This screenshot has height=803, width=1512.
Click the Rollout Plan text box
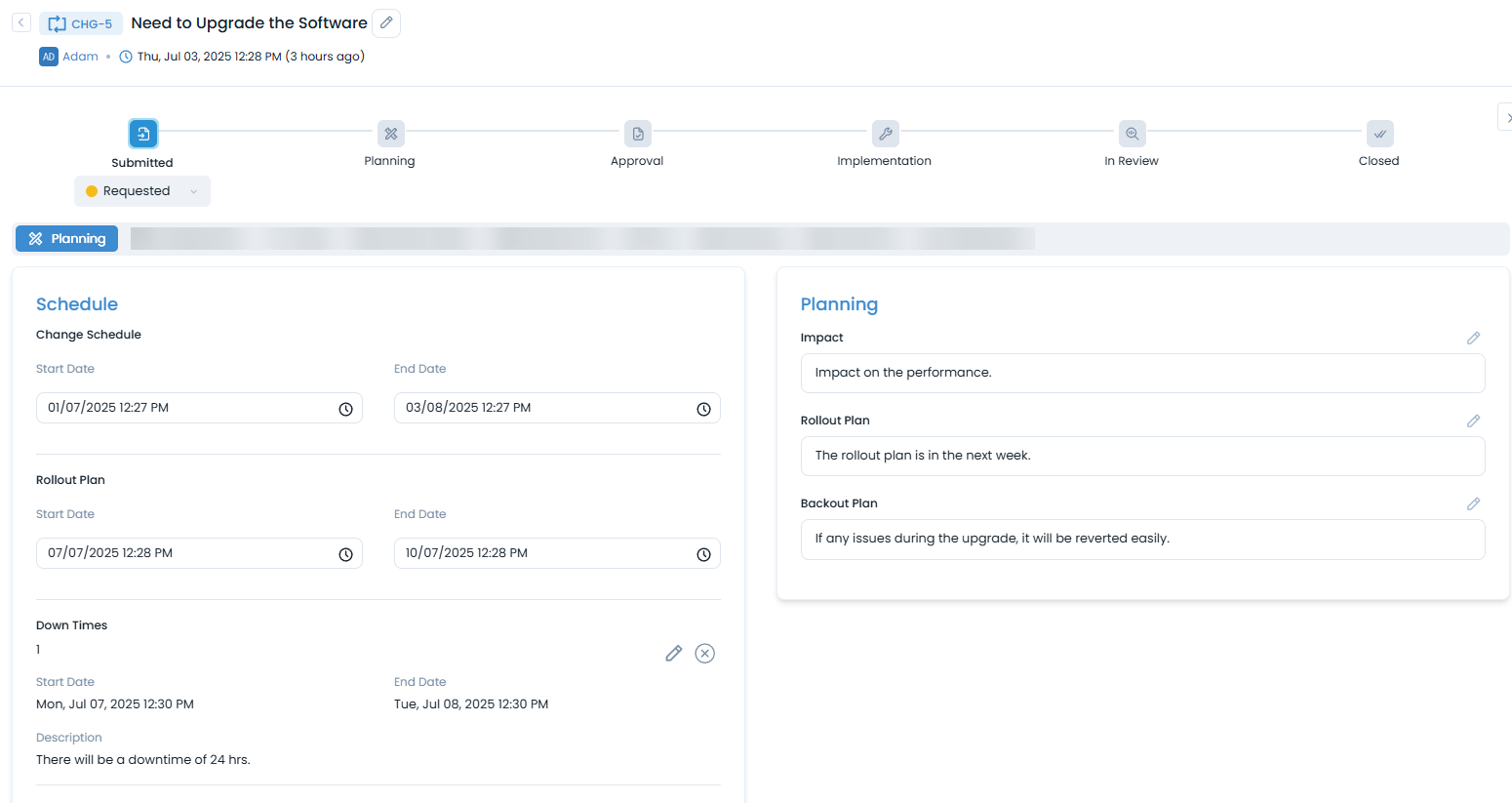pyautogui.click(x=1142, y=456)
